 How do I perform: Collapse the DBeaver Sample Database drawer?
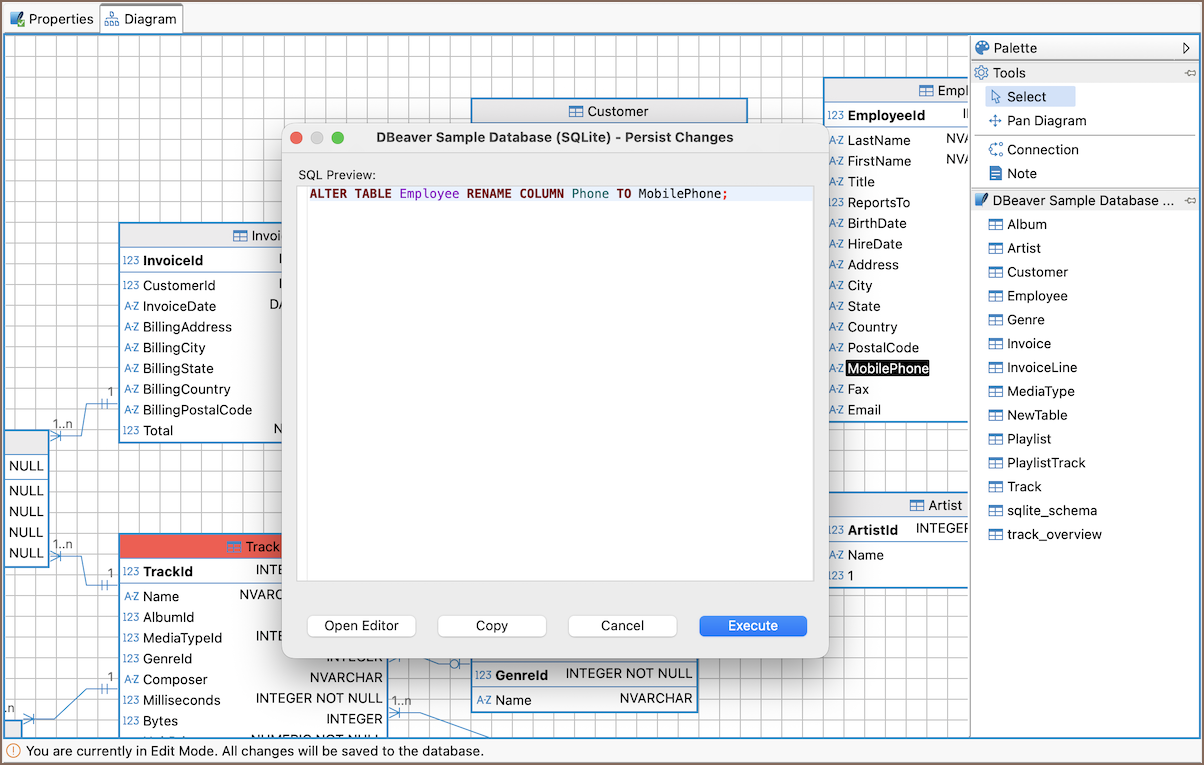coord(1190,201)
